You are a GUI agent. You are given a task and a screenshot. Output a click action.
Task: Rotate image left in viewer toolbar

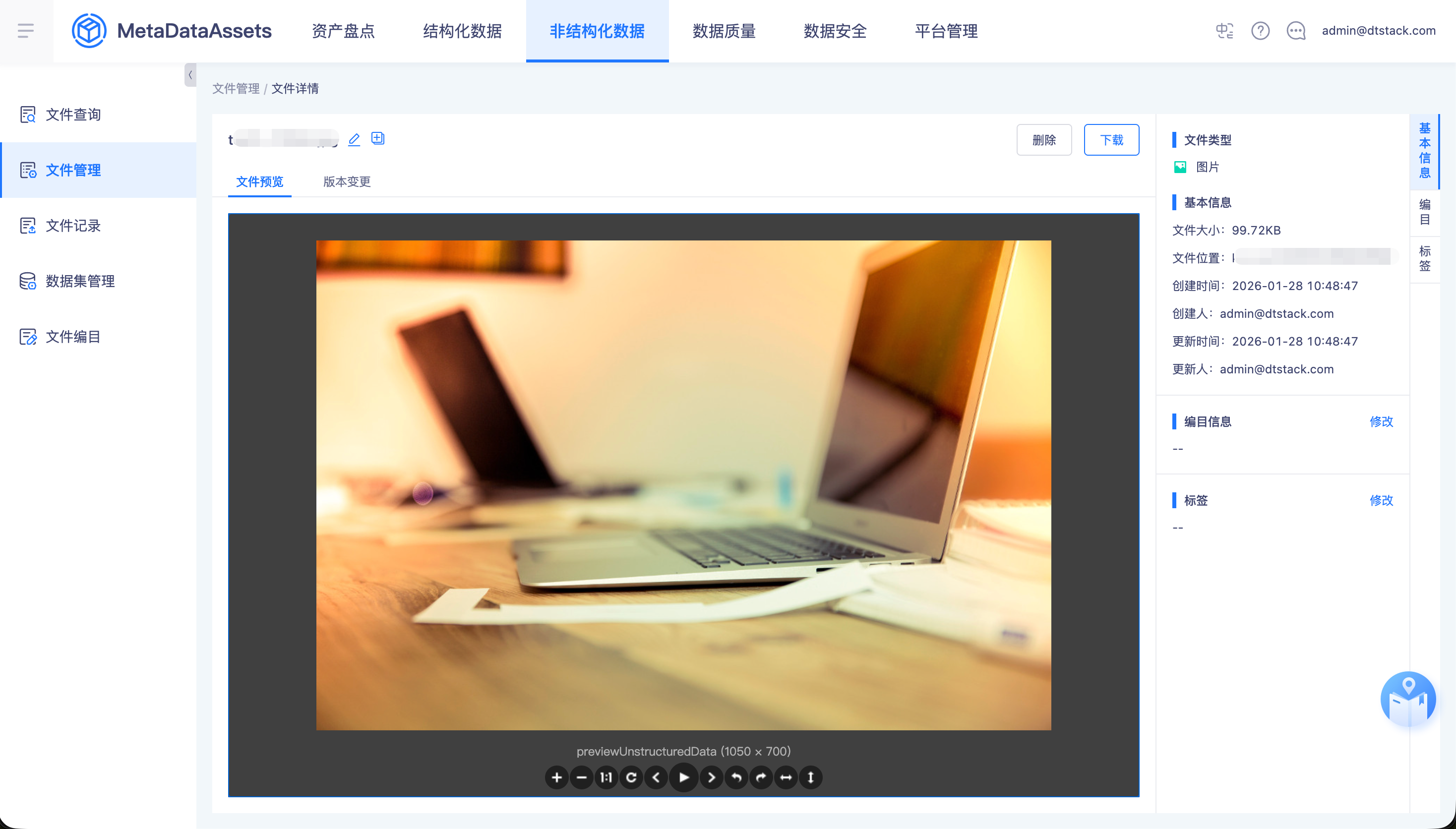pyautogui.click(x=736, y=777)
